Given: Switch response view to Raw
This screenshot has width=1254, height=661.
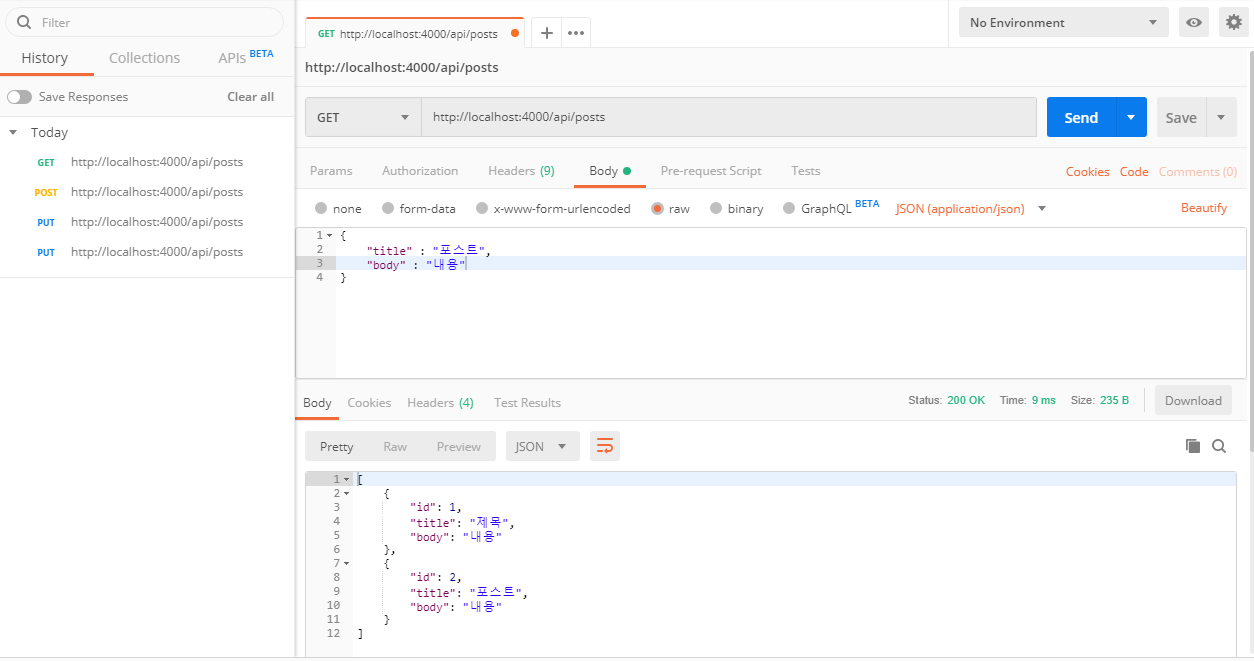Looking at the screenshot, I should [x=395, y=446].
